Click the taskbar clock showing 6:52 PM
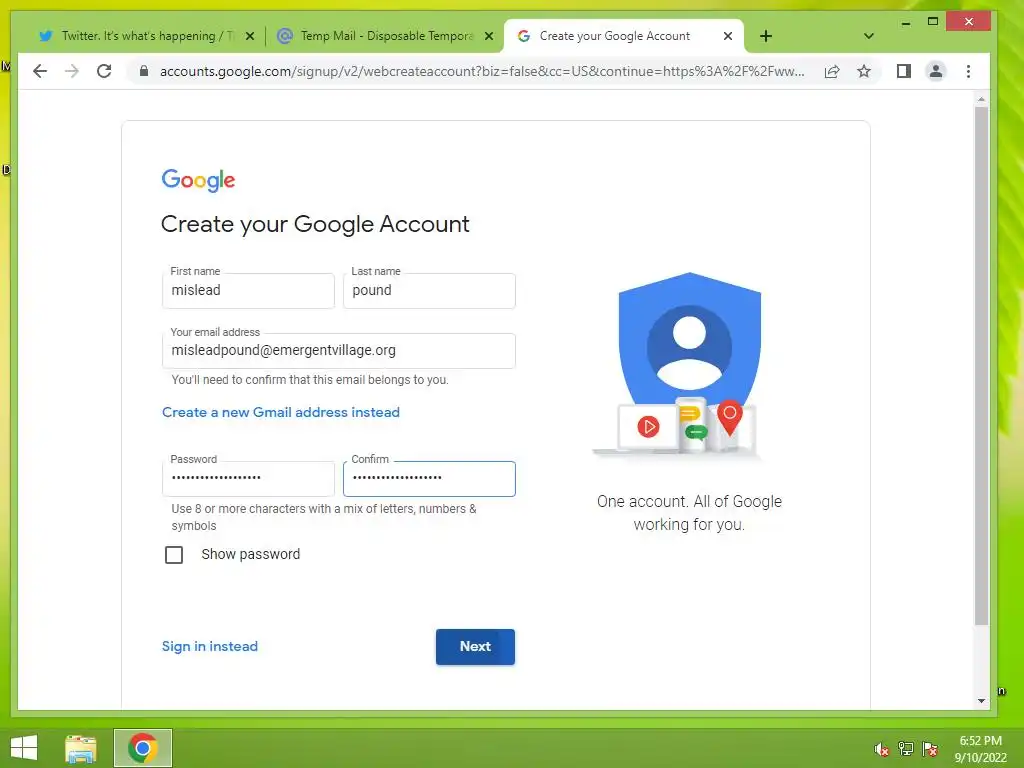The image size is (1024, 768). coord(980,749)
